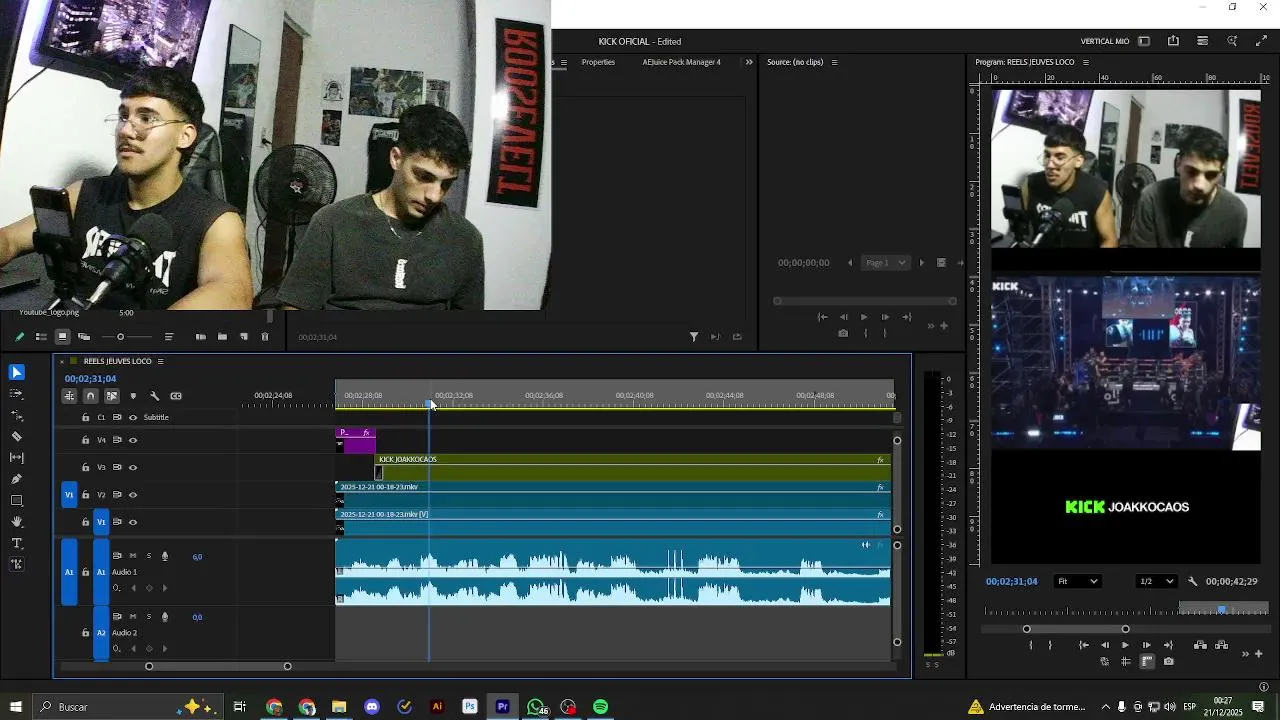Select the Remix tool at toolbar bottom
This screenshot has width=1280, height=720.
[x=16, y=564]
